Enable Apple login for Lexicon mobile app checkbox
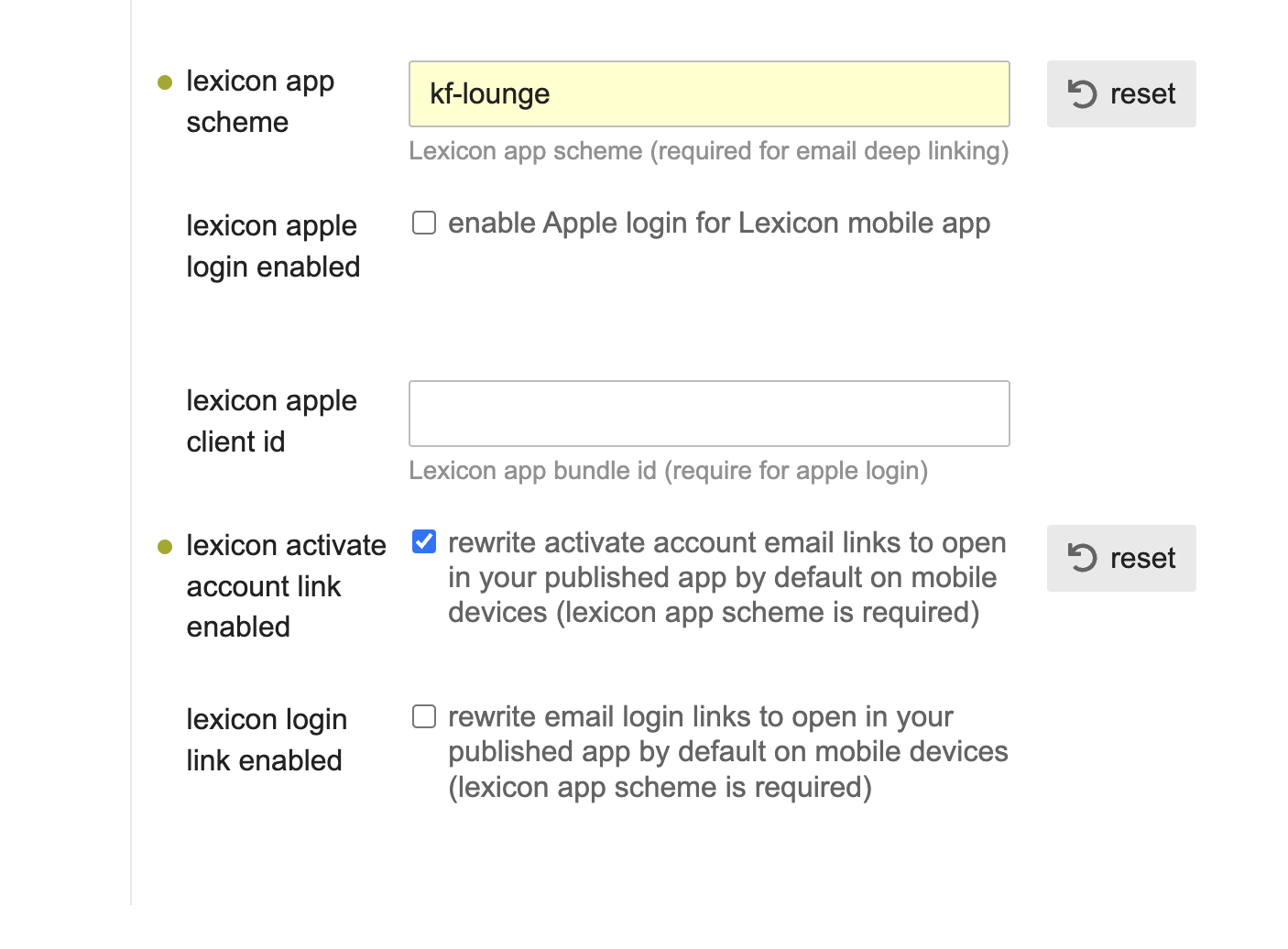Screen dimensions: 1288x949 tap(424, 223)
